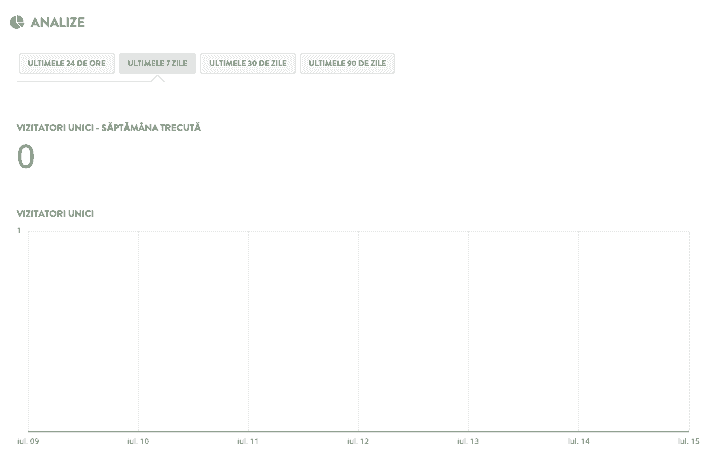The width and height of the screenshot is (717, 457).
Task: Click the iul. 11 axis label
Action: point(248,441)
